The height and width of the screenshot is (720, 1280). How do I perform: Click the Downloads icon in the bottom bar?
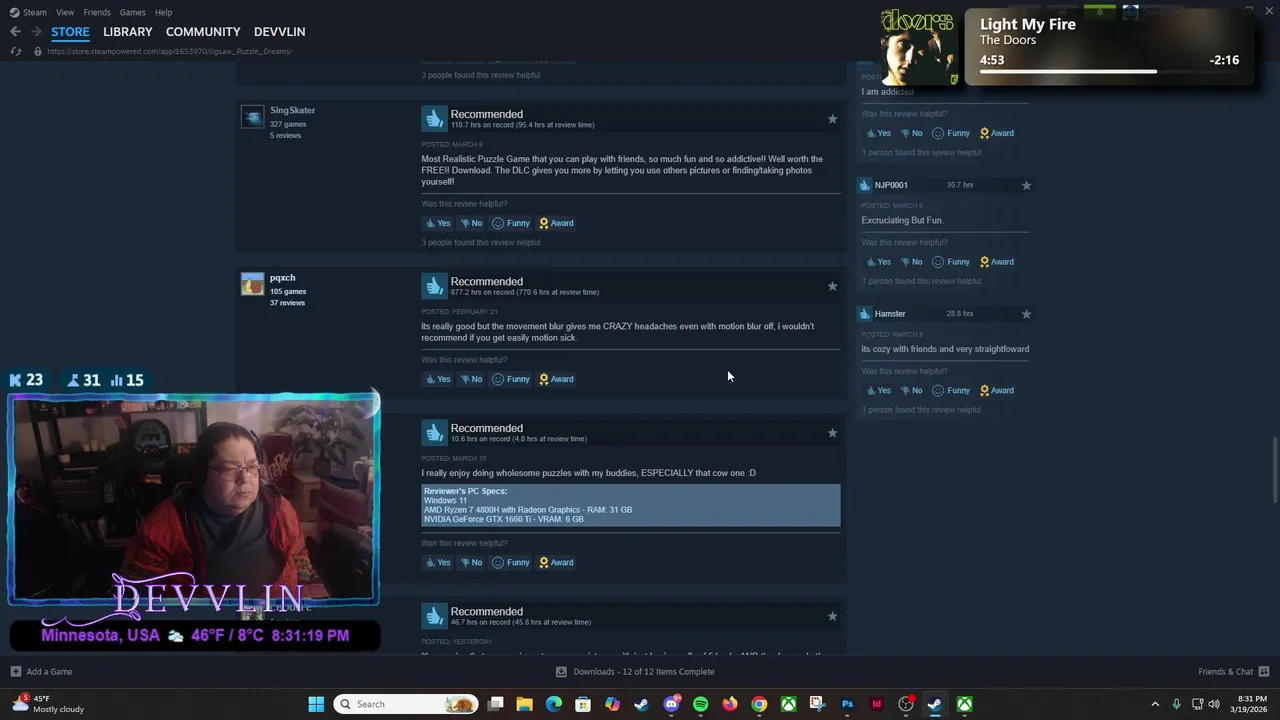(x=561, y=672)
